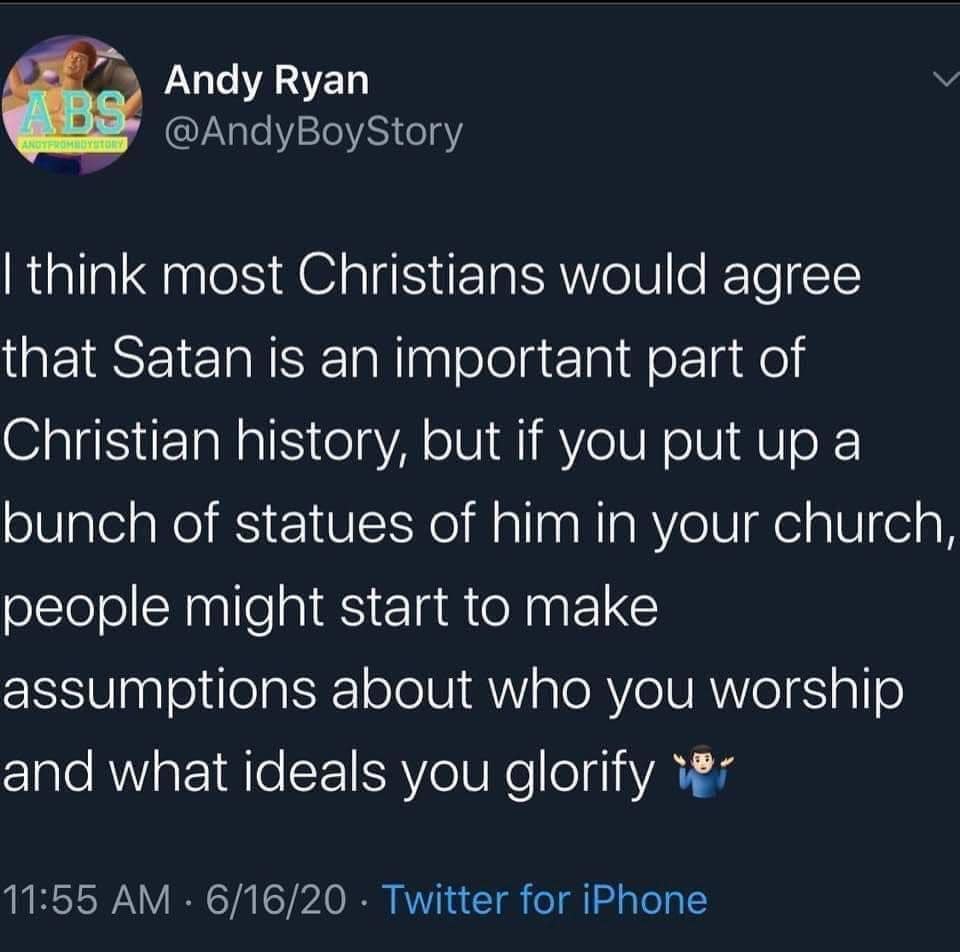Open the Twitter for iPhone source link

tap(545, 900)
